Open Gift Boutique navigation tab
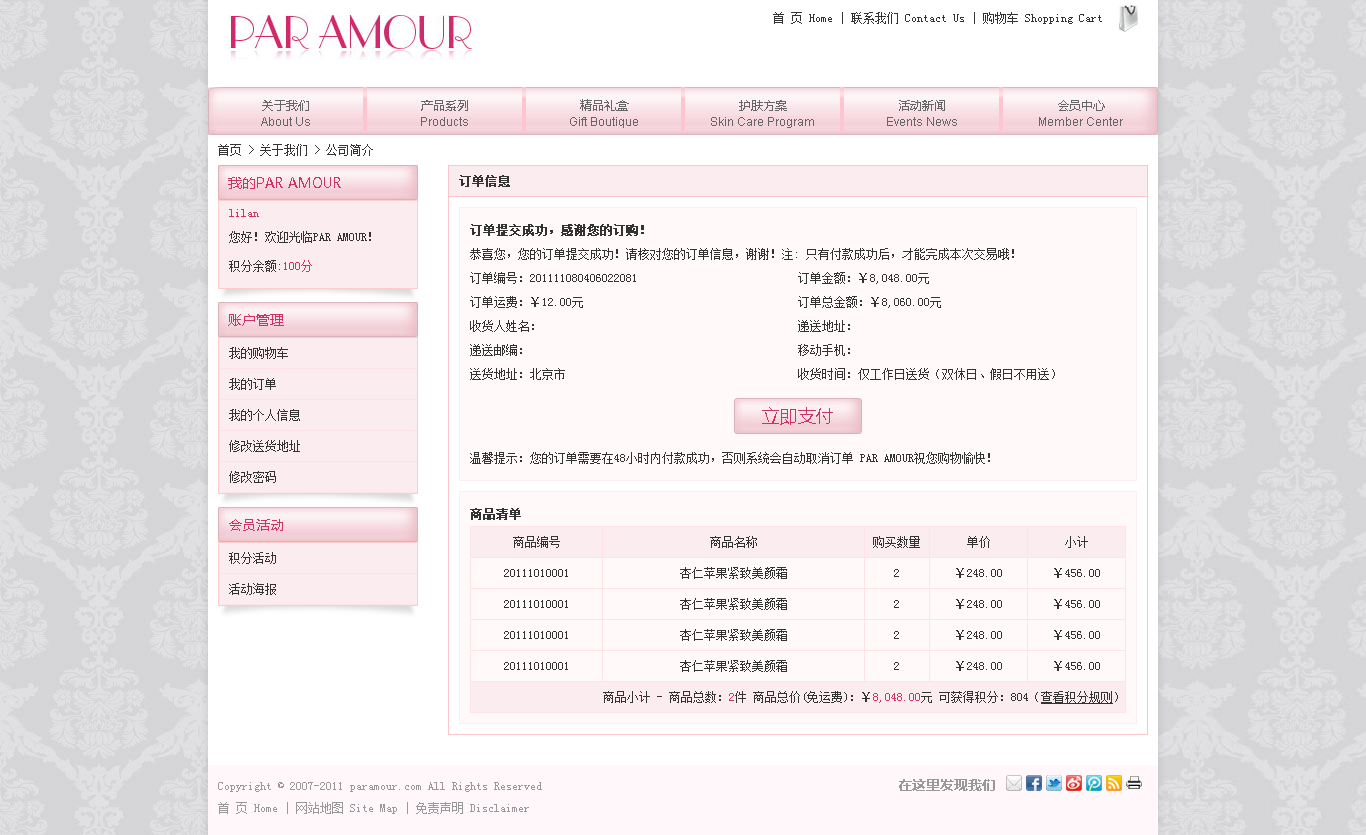The width and height of the screenshot is (1366, 835). coord(604,112)
